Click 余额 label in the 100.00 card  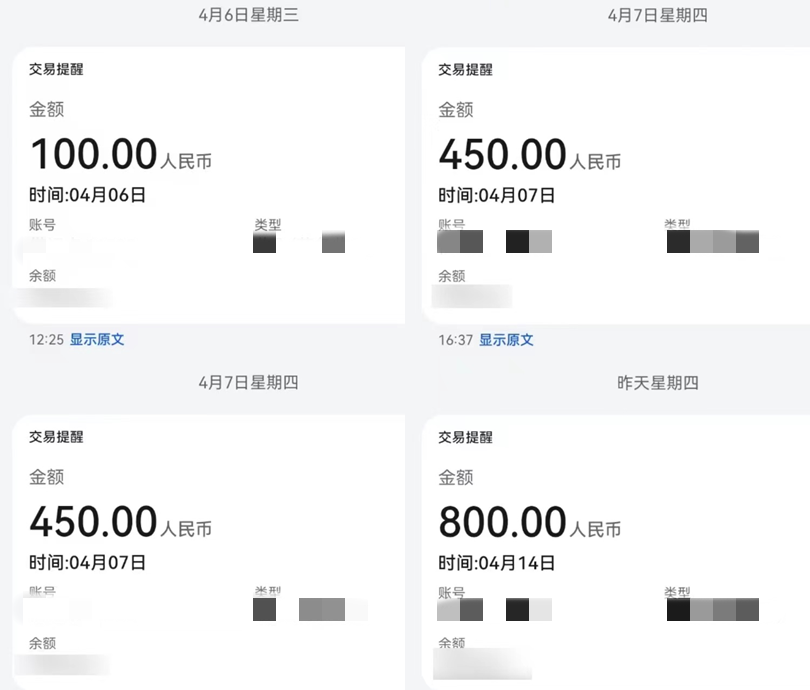(x=42, y=275)
